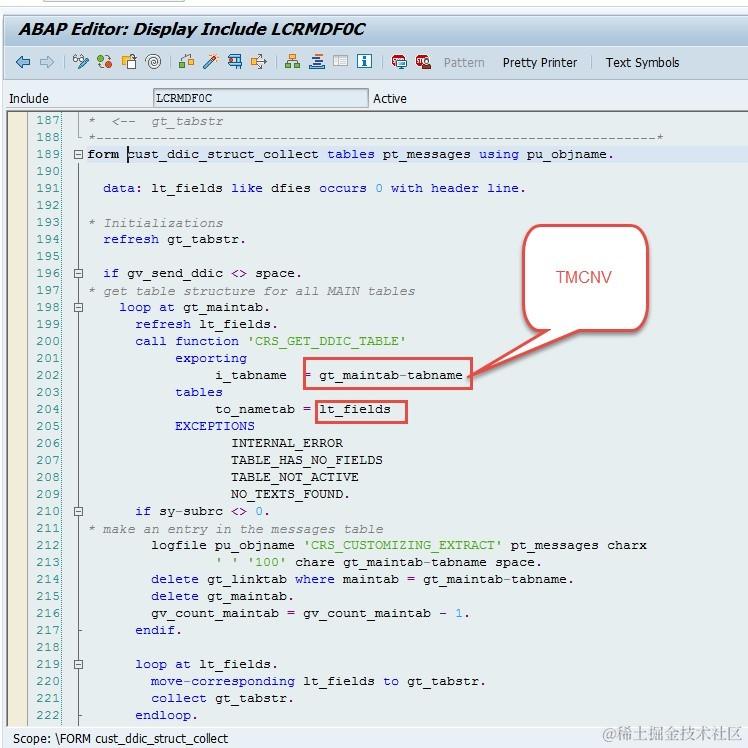Click move-corresponding keyword on line 220

(x=223, y=681)
